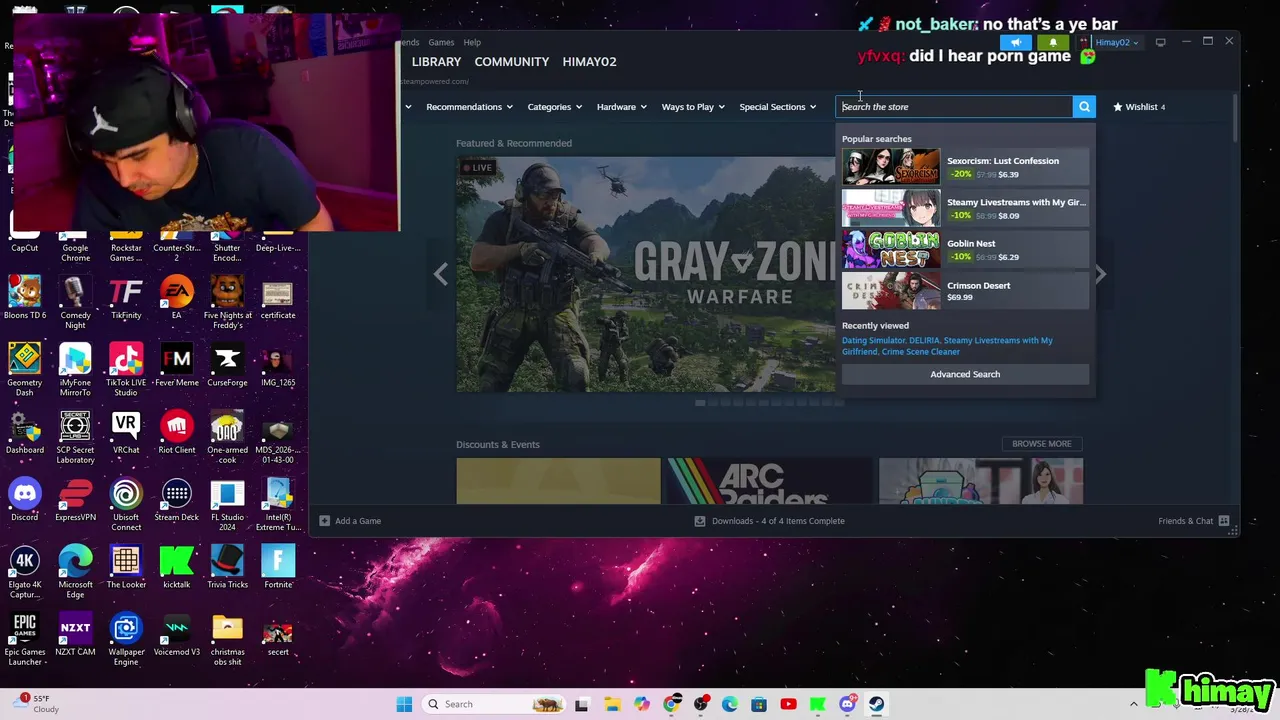The height and width of the screenshot is (720, 1280).
Task: Click Add a Game plus icon
Action: pyautogui.click(x=324, y=521)
